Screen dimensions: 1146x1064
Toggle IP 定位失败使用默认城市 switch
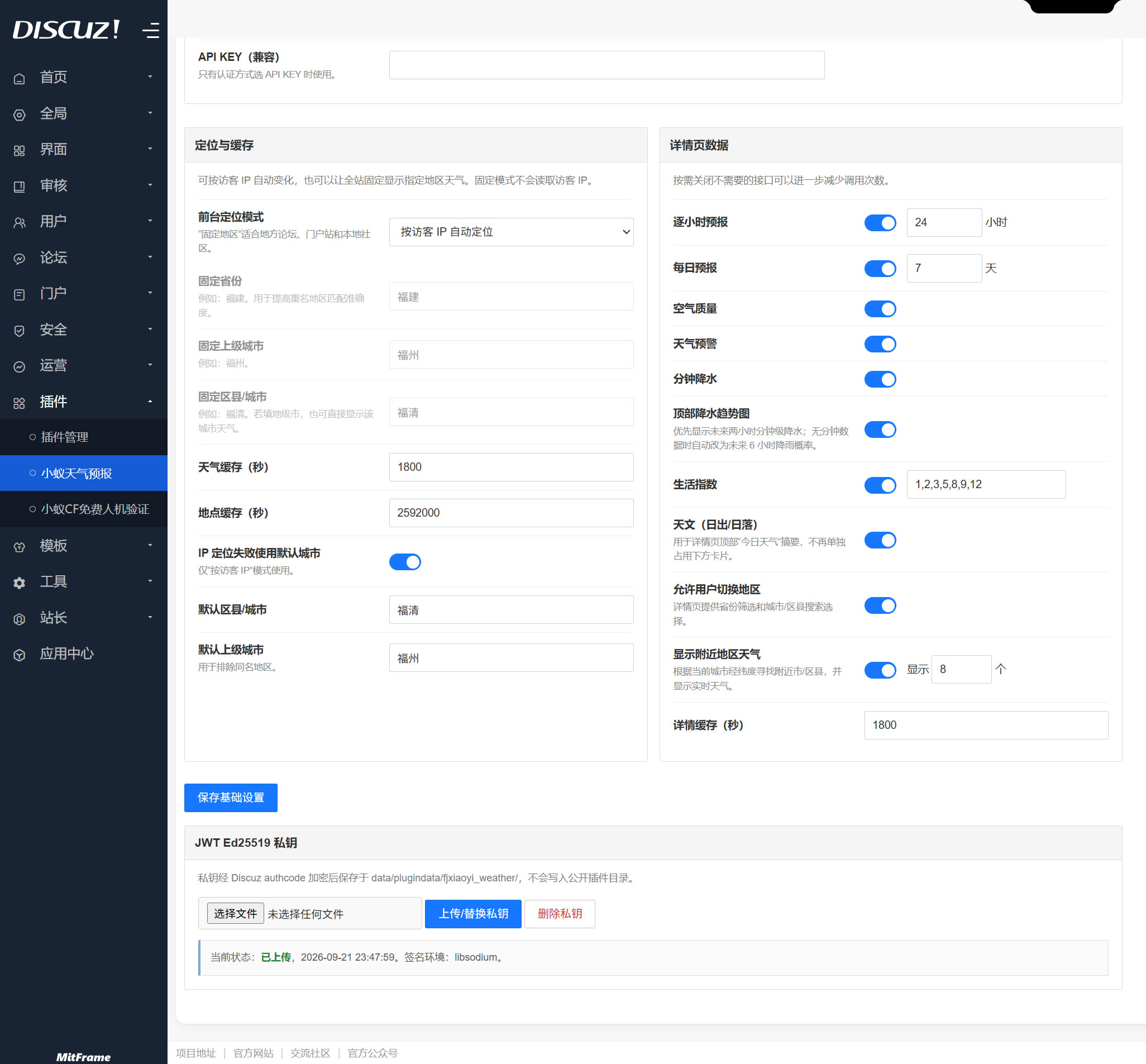point(405,561)
